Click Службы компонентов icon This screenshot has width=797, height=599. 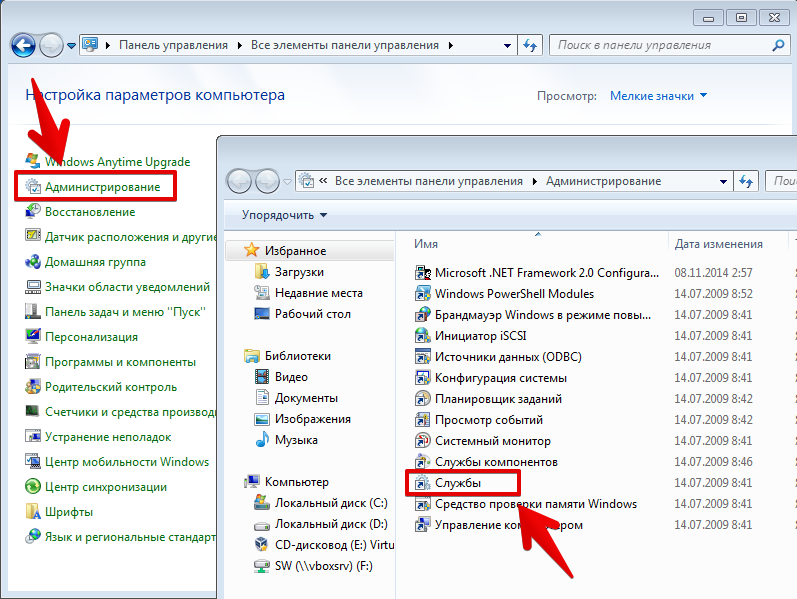[x=423, y=462]
